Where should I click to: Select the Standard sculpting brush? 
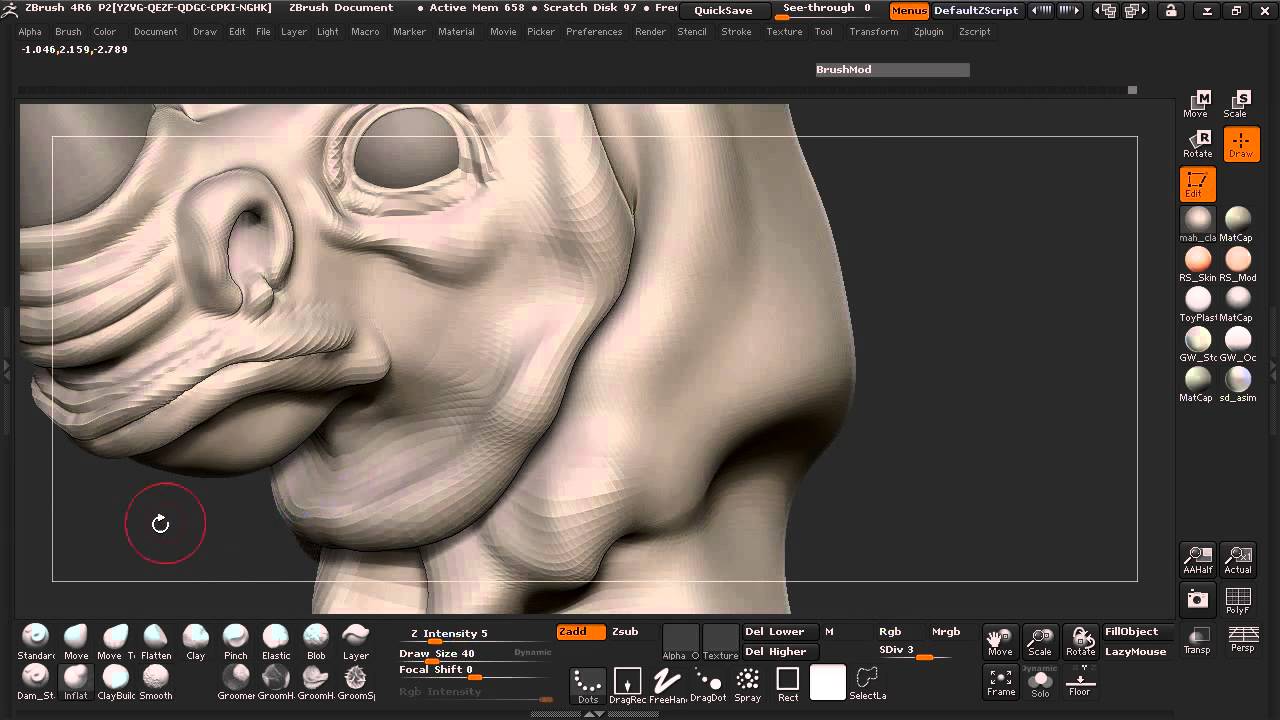[x=36, y=642]
